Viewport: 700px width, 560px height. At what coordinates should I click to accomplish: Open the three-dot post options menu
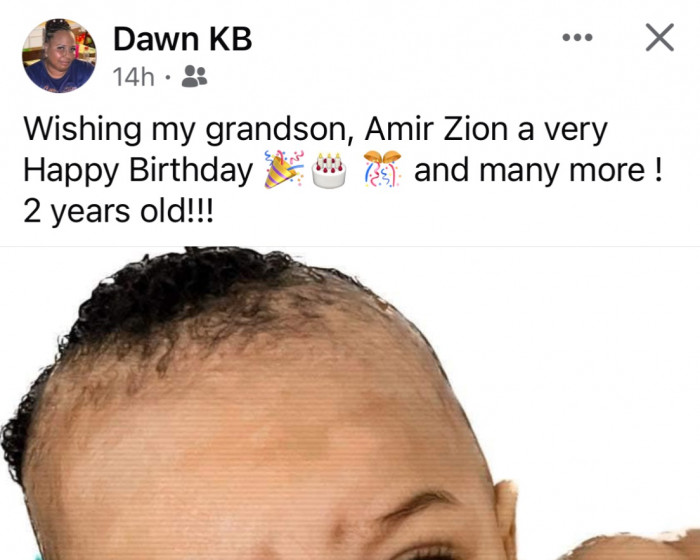577,38
